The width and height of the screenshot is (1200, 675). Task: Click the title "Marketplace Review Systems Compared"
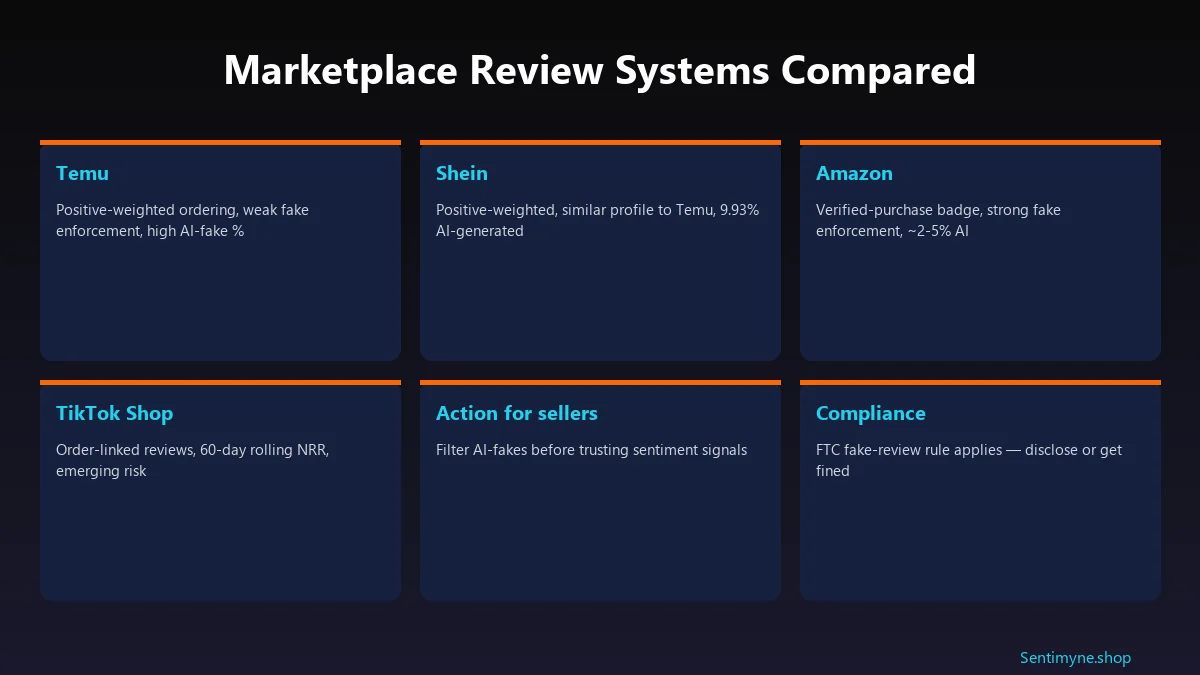pos(600,71)
